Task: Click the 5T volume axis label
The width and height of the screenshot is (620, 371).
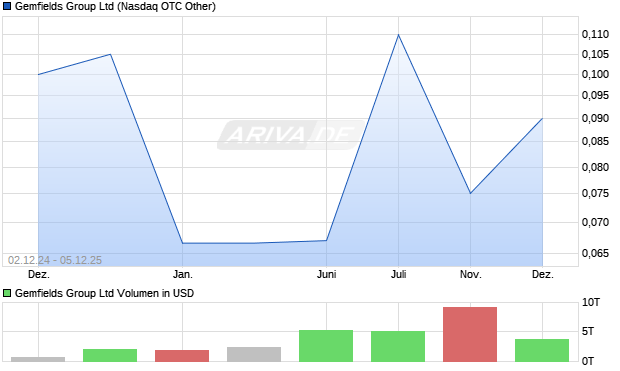Action: [588, 331]
